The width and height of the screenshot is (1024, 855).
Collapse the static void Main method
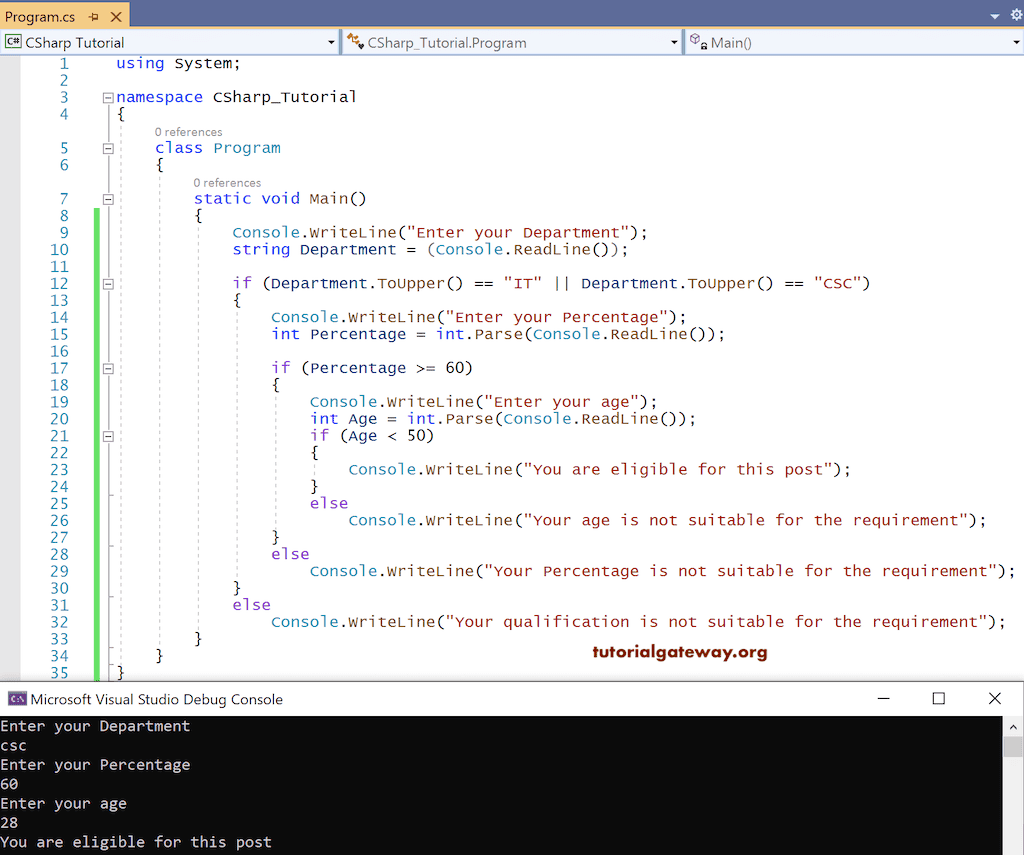(108, 199)
